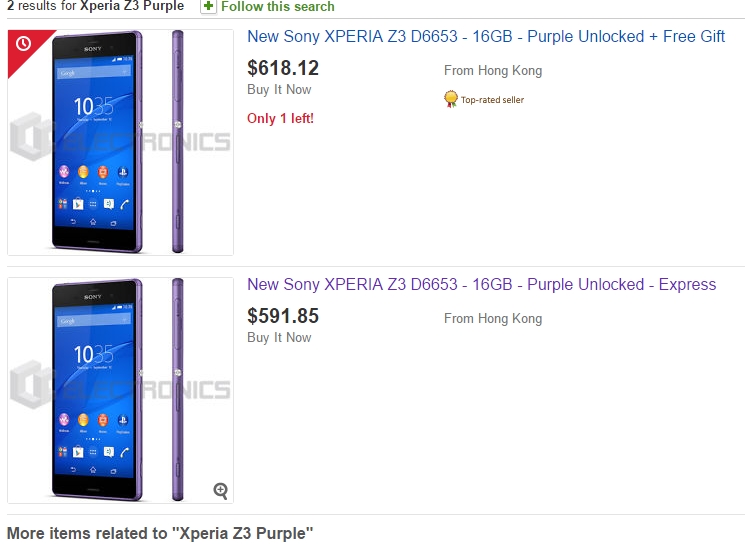This screenshot has height=545, width=745.
Task: Click Buy It Now under the $591.85 price
Action: [x=279, y=338]
